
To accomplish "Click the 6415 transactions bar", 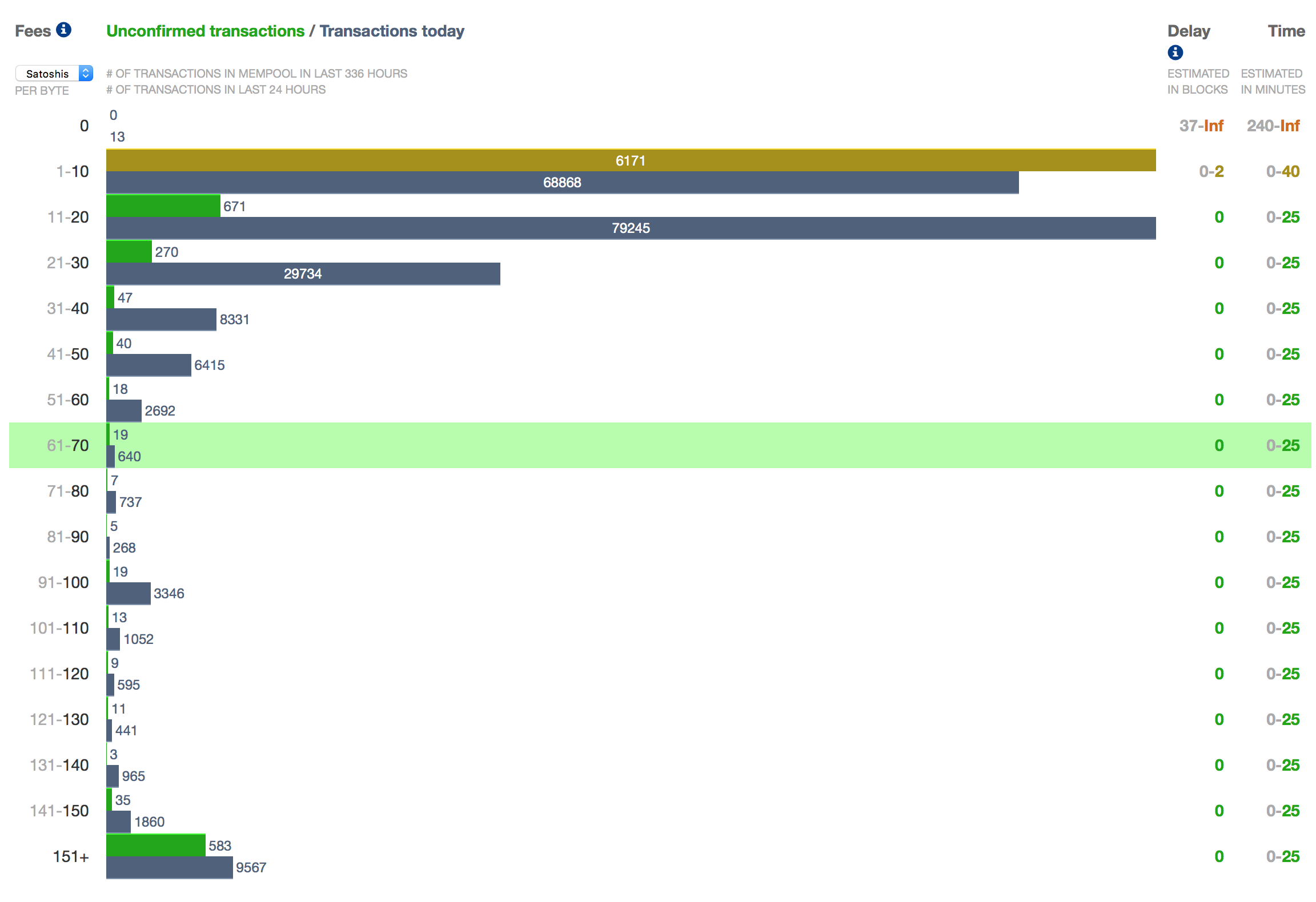I will tap(149, 365).
